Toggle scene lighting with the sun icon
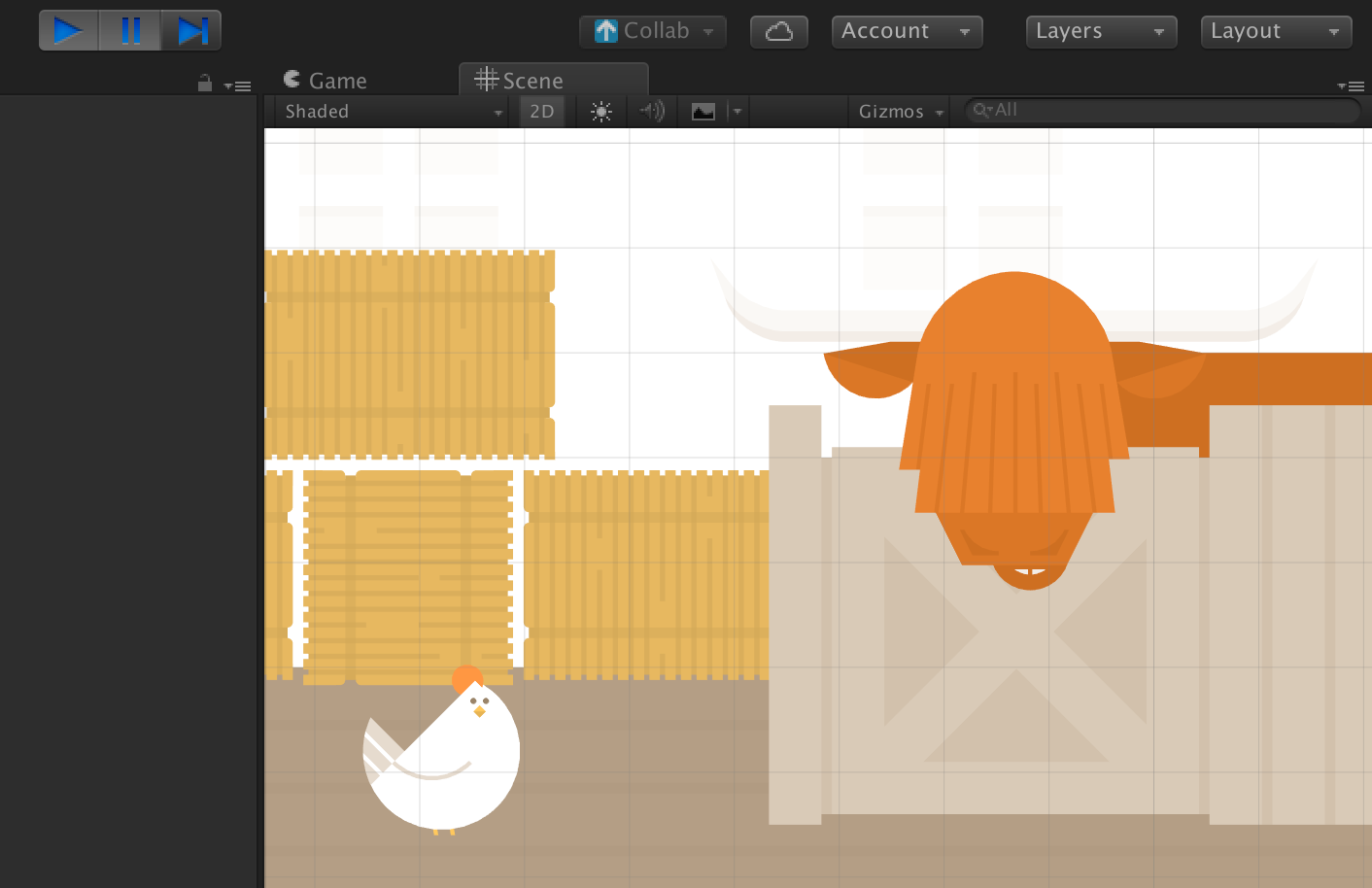 tap(601, 111)
